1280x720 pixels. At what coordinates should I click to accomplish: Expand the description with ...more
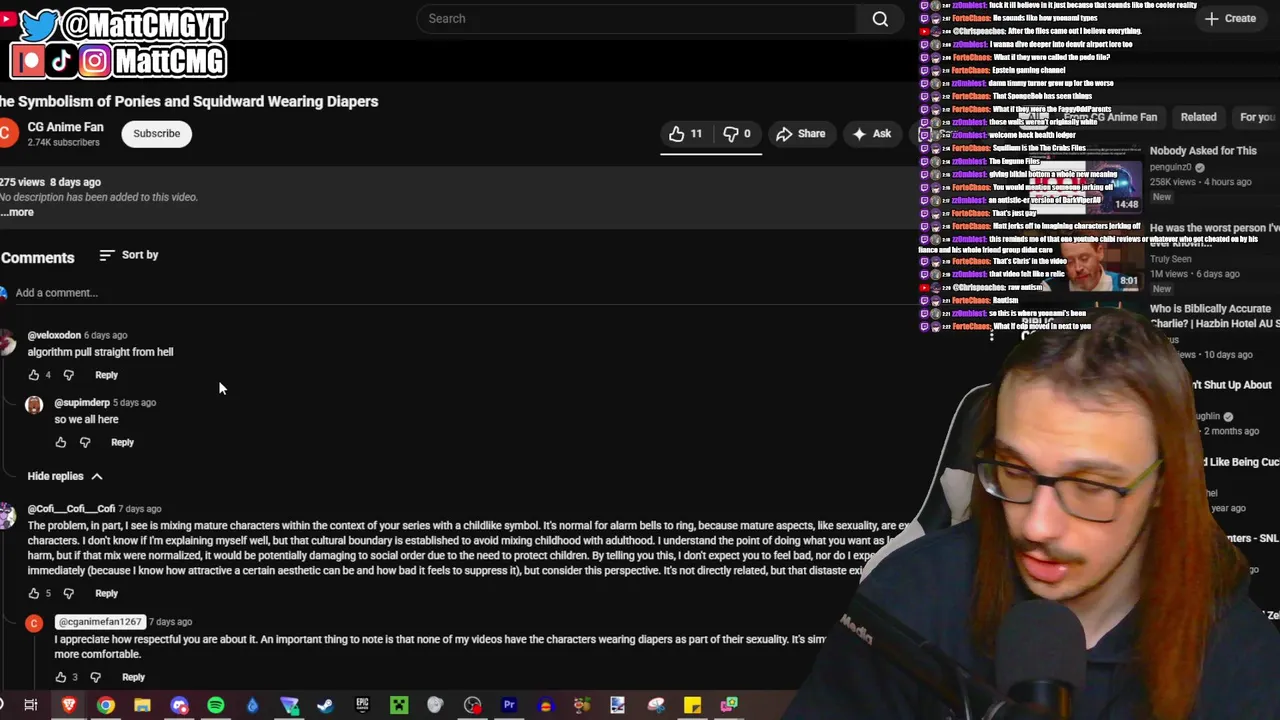click(17, 212)
